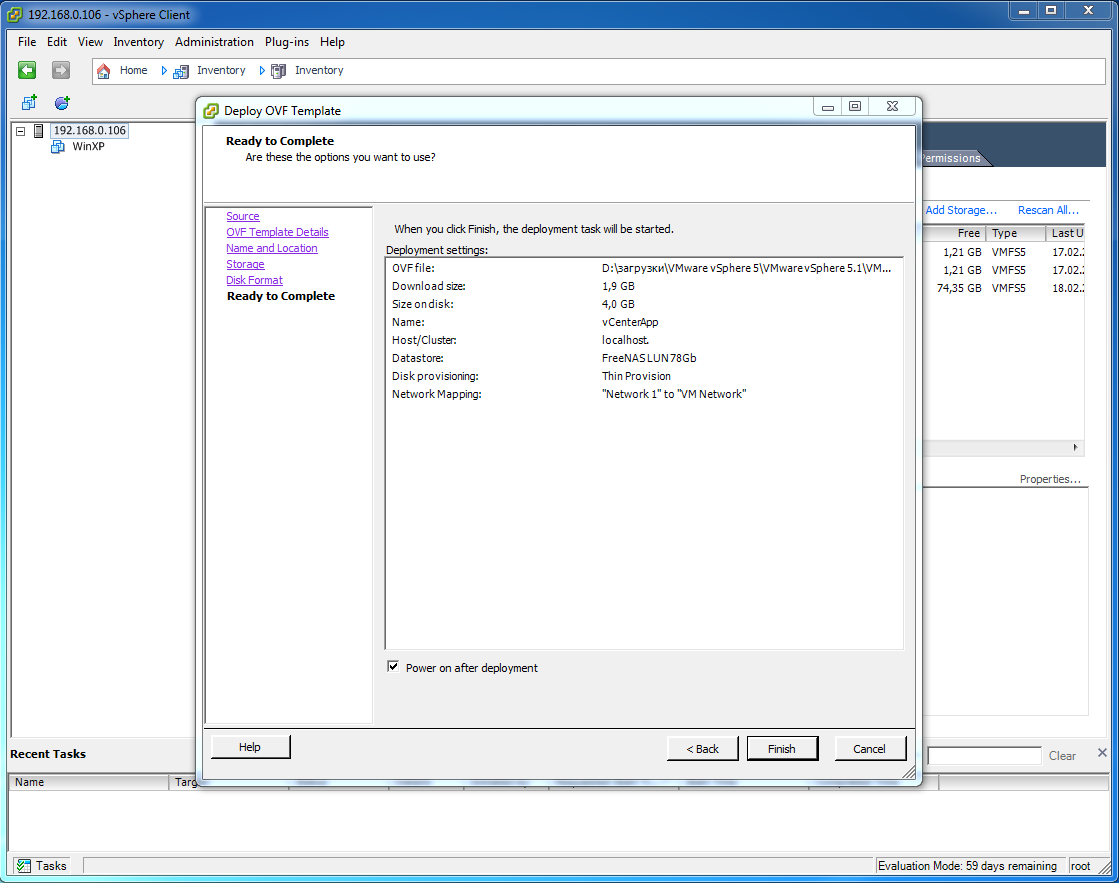This screenshot has height=883, width=1119.
Task: Click the Thin Provision value
Action: click(x=636, y=376)
